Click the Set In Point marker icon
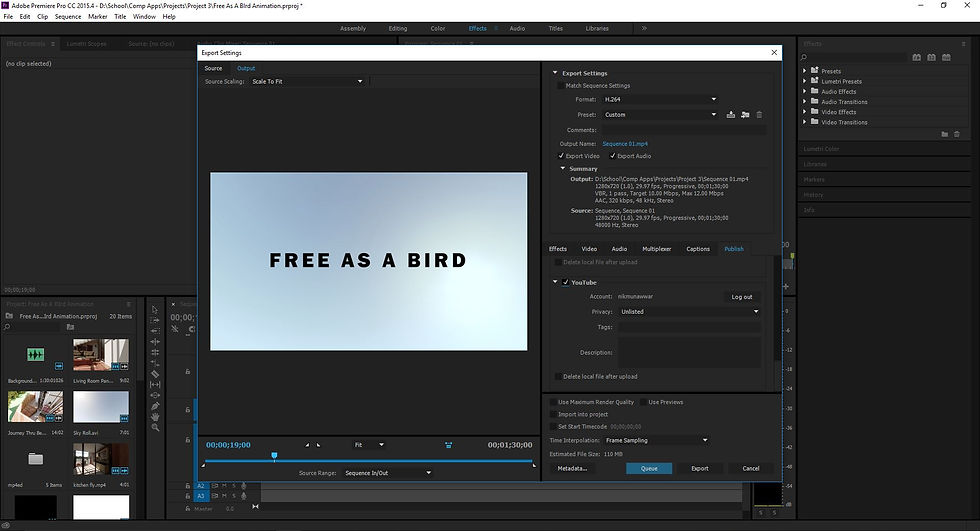 (x=307, y=445)
